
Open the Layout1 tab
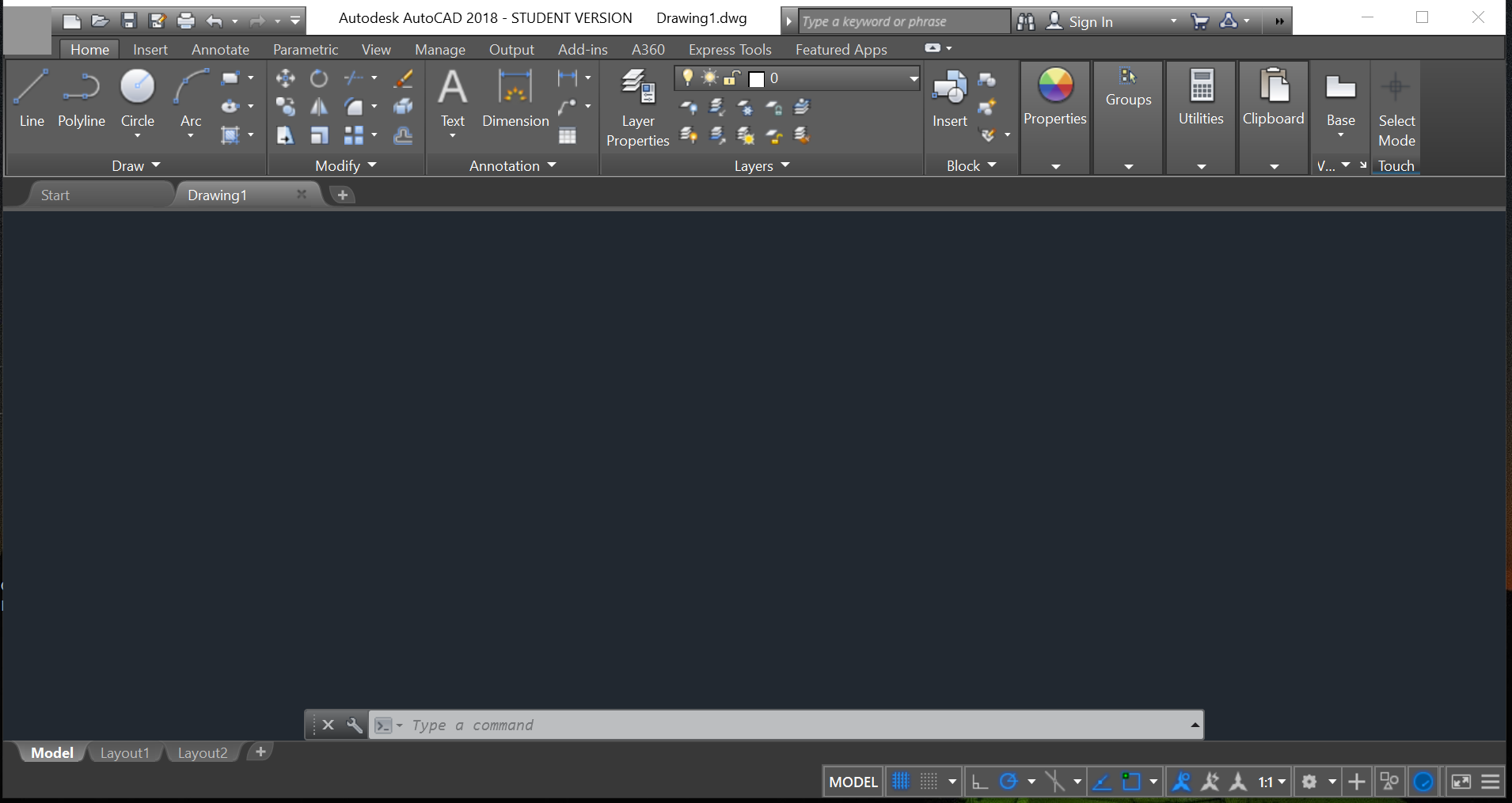pos(124,752)
